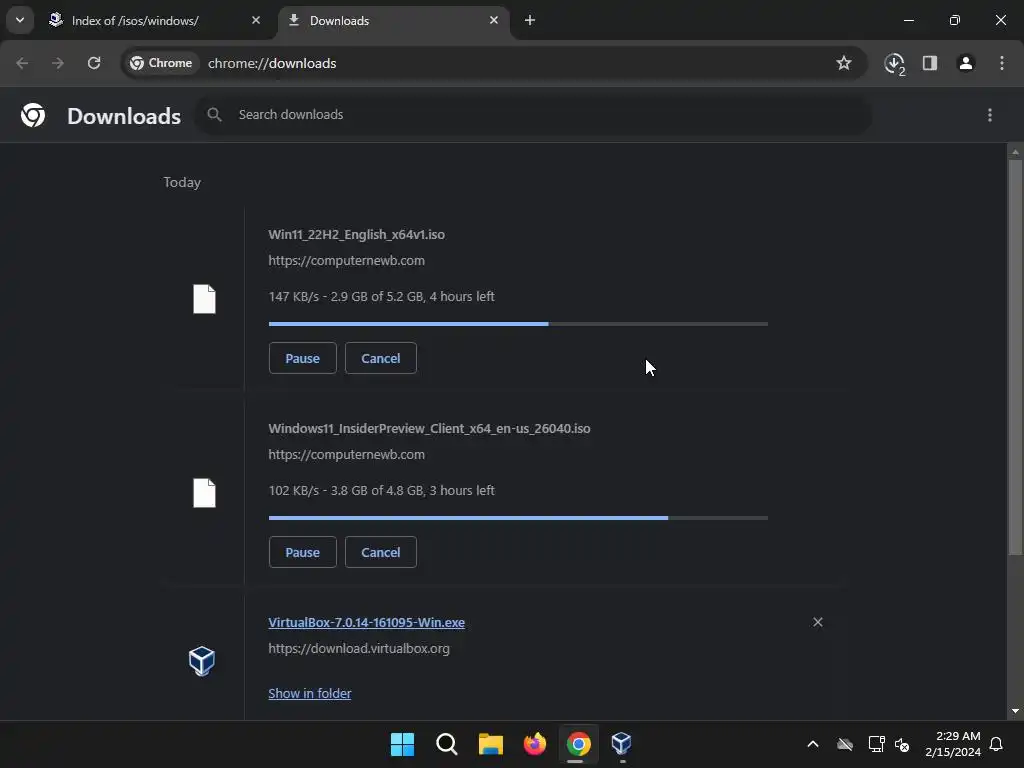
Task: Toggle the browser side panel
Action: coord(930,63)
